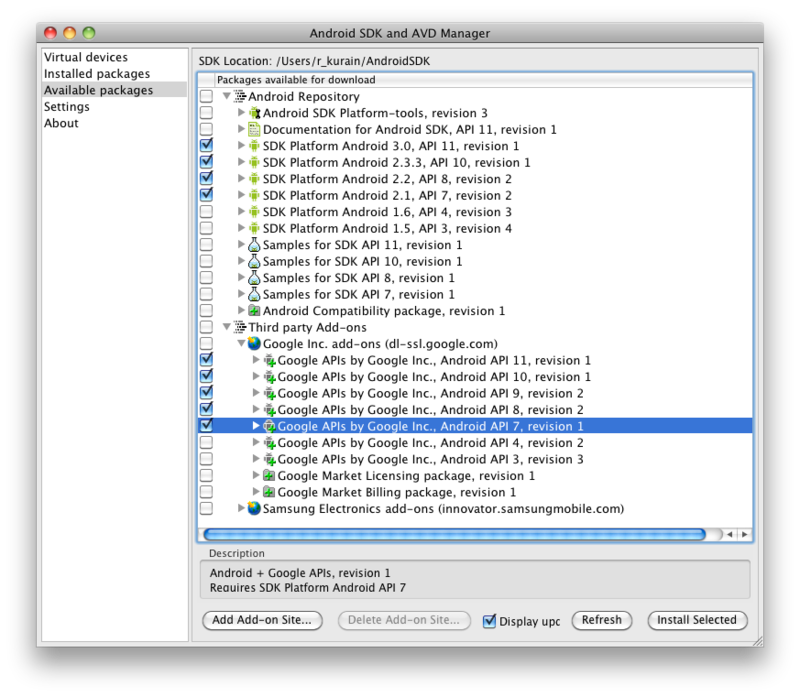Click the globe icon for Samsung Electronics add-ons

pos(254,508)
